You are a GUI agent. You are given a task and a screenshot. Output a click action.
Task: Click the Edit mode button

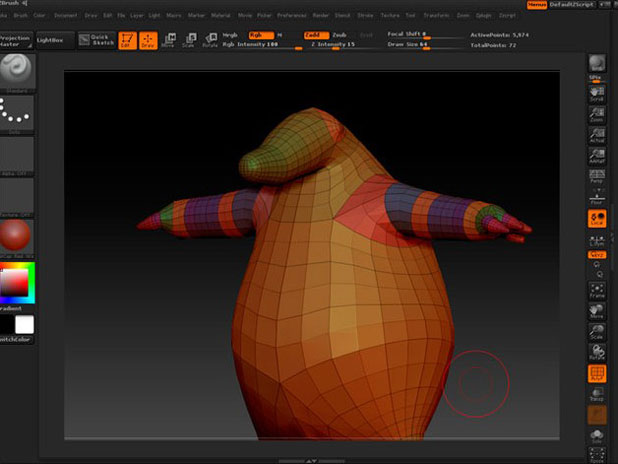126,41
